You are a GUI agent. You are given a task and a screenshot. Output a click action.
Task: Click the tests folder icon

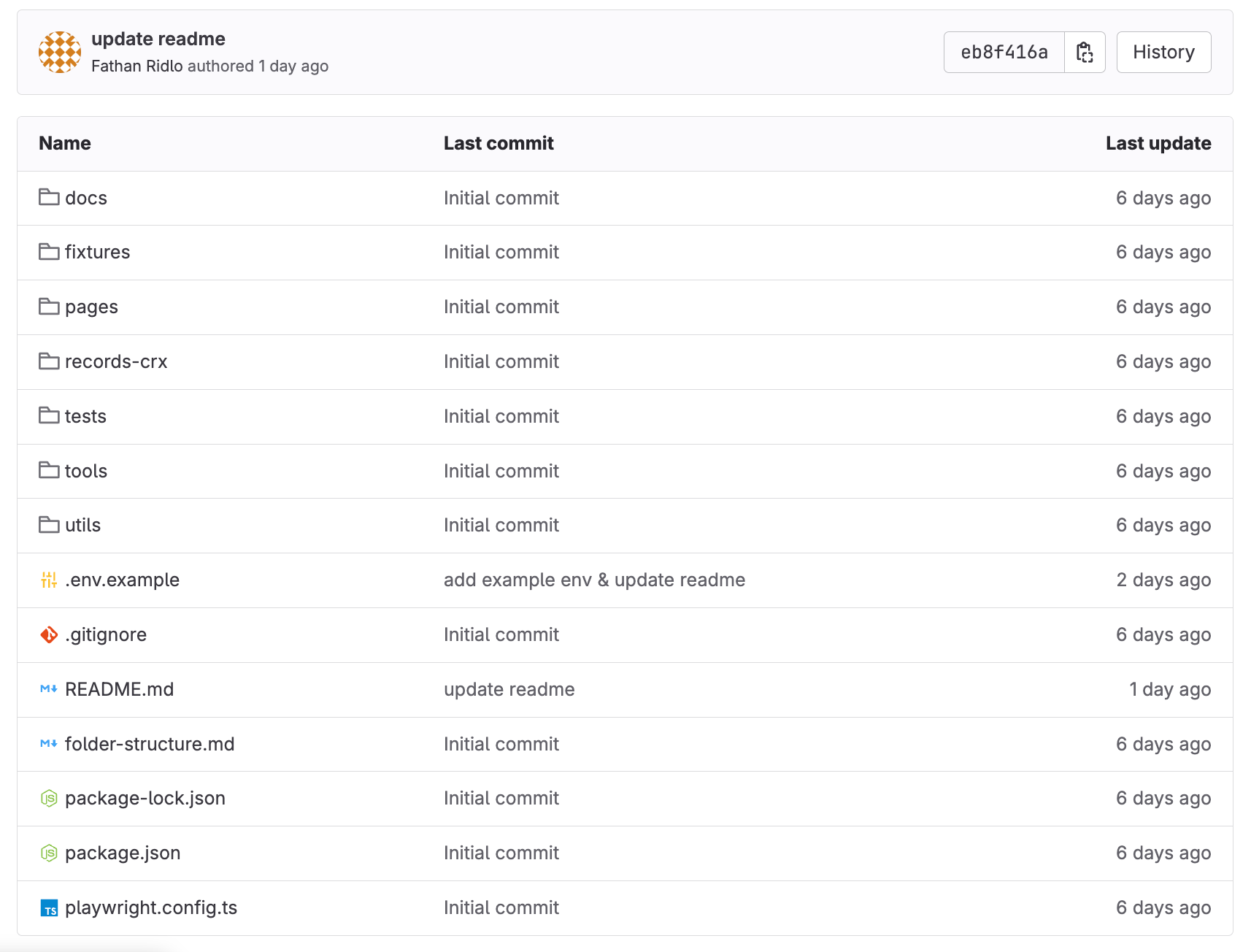(x=49, y=415)
